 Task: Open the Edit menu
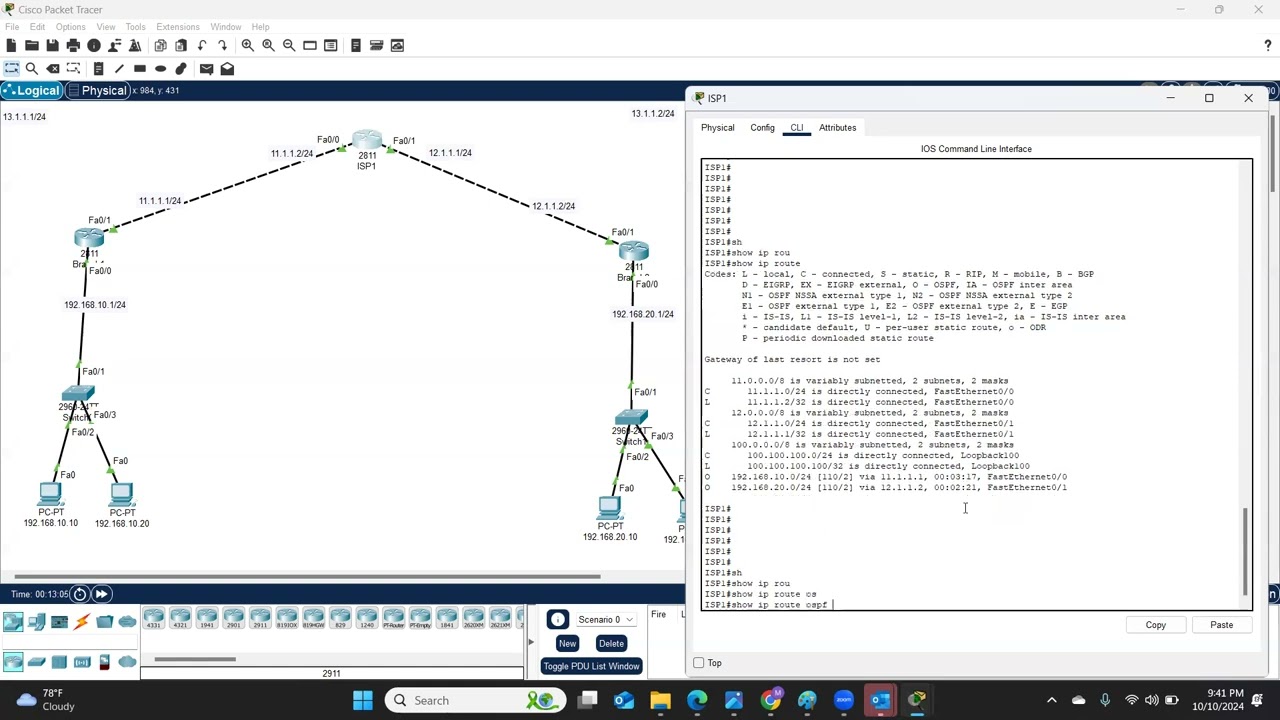(x=37, y=27)
